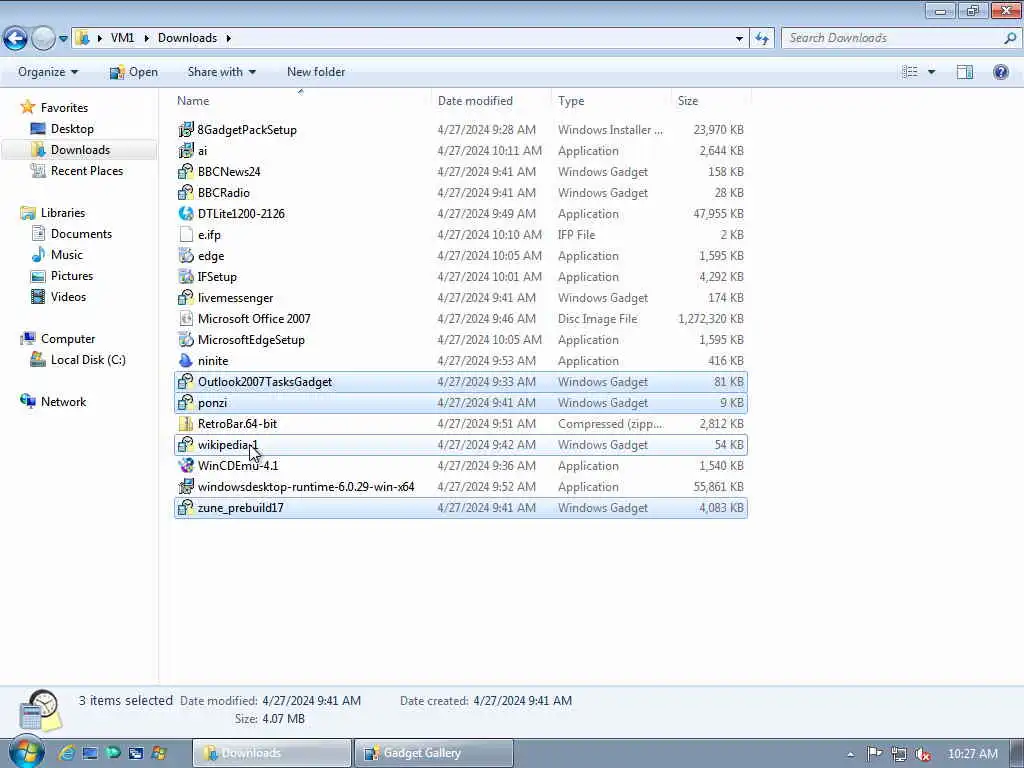The image size is (1024, 768).
Task: Open Local Disk (C:) in sidebar
Action: coord(88,360)
